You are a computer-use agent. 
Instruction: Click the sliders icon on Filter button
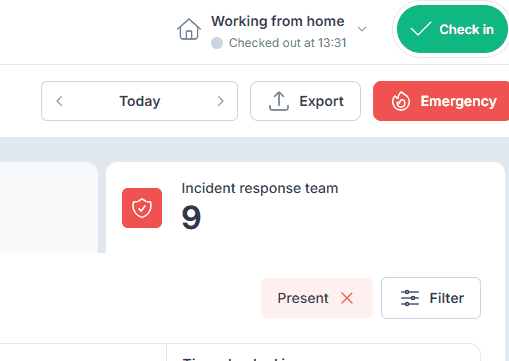[x=410, y=298]
